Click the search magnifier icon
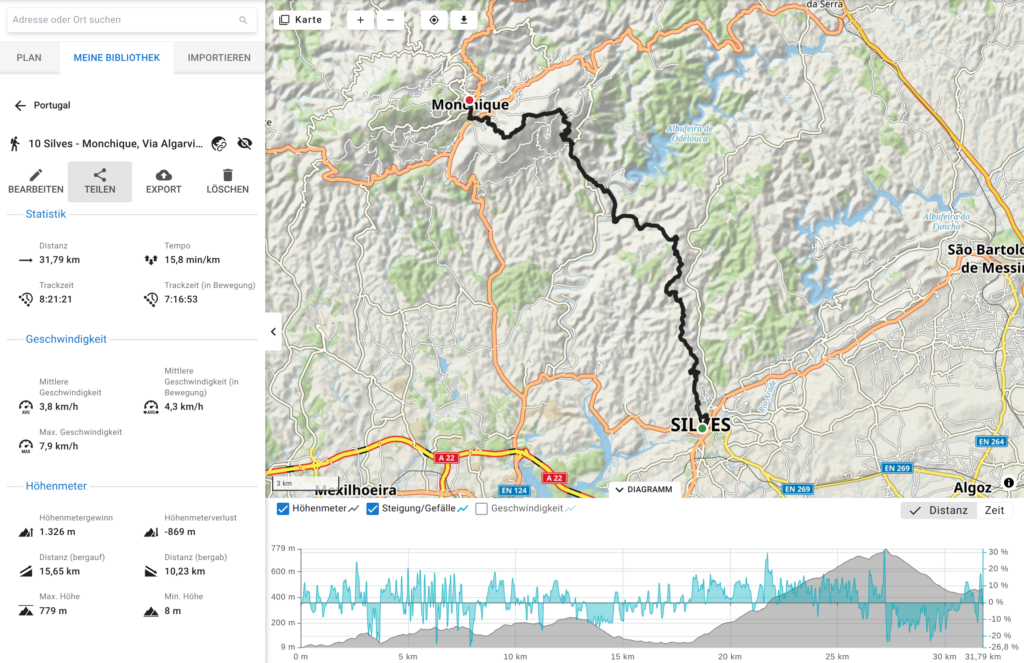Viewport: 1024px width, 663px height. (x=243, y=20)
